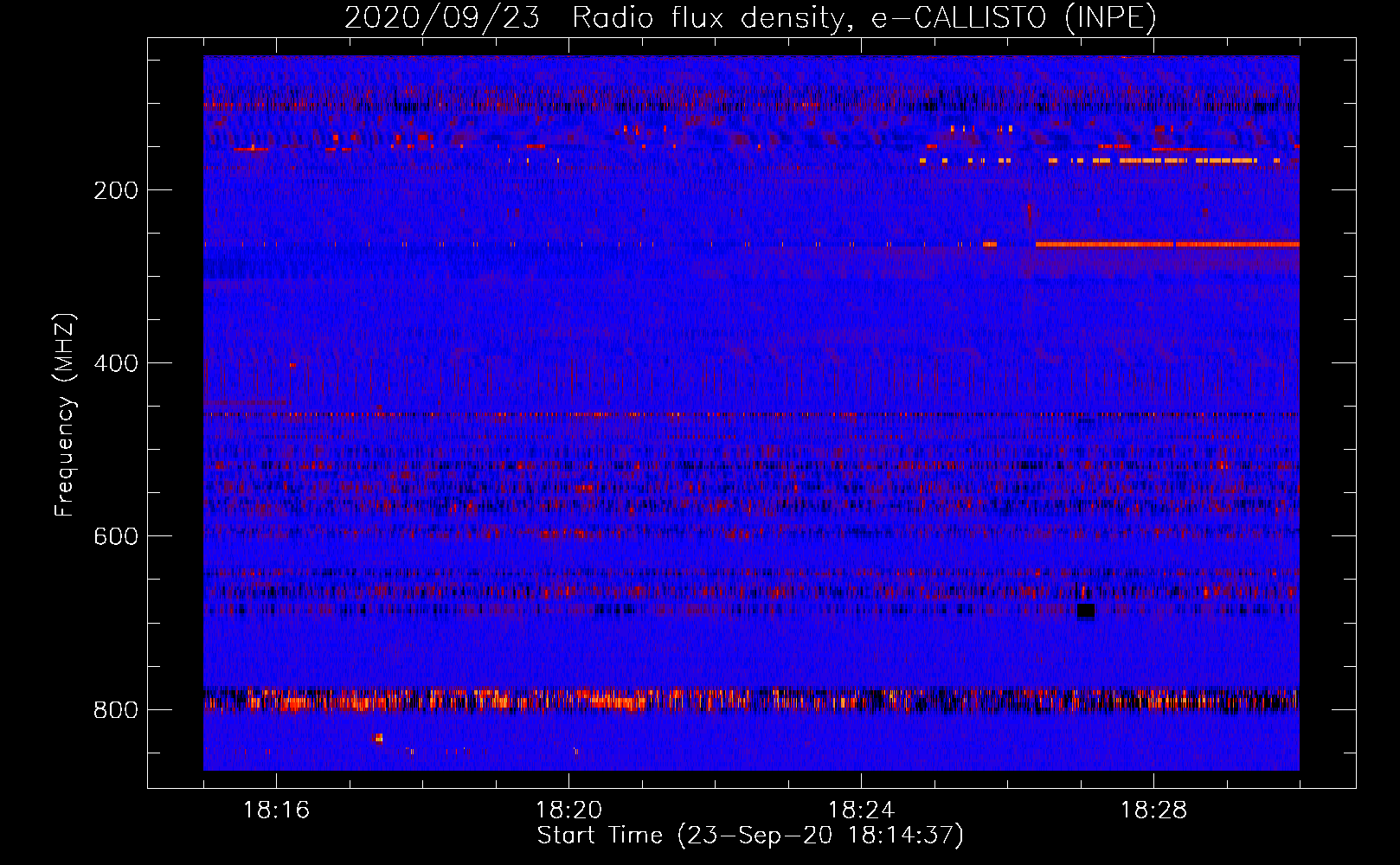The width and height of the screenshot is (1400, 865).
Task: Click the 18:16 time tick label
Action: pos(277,811)
